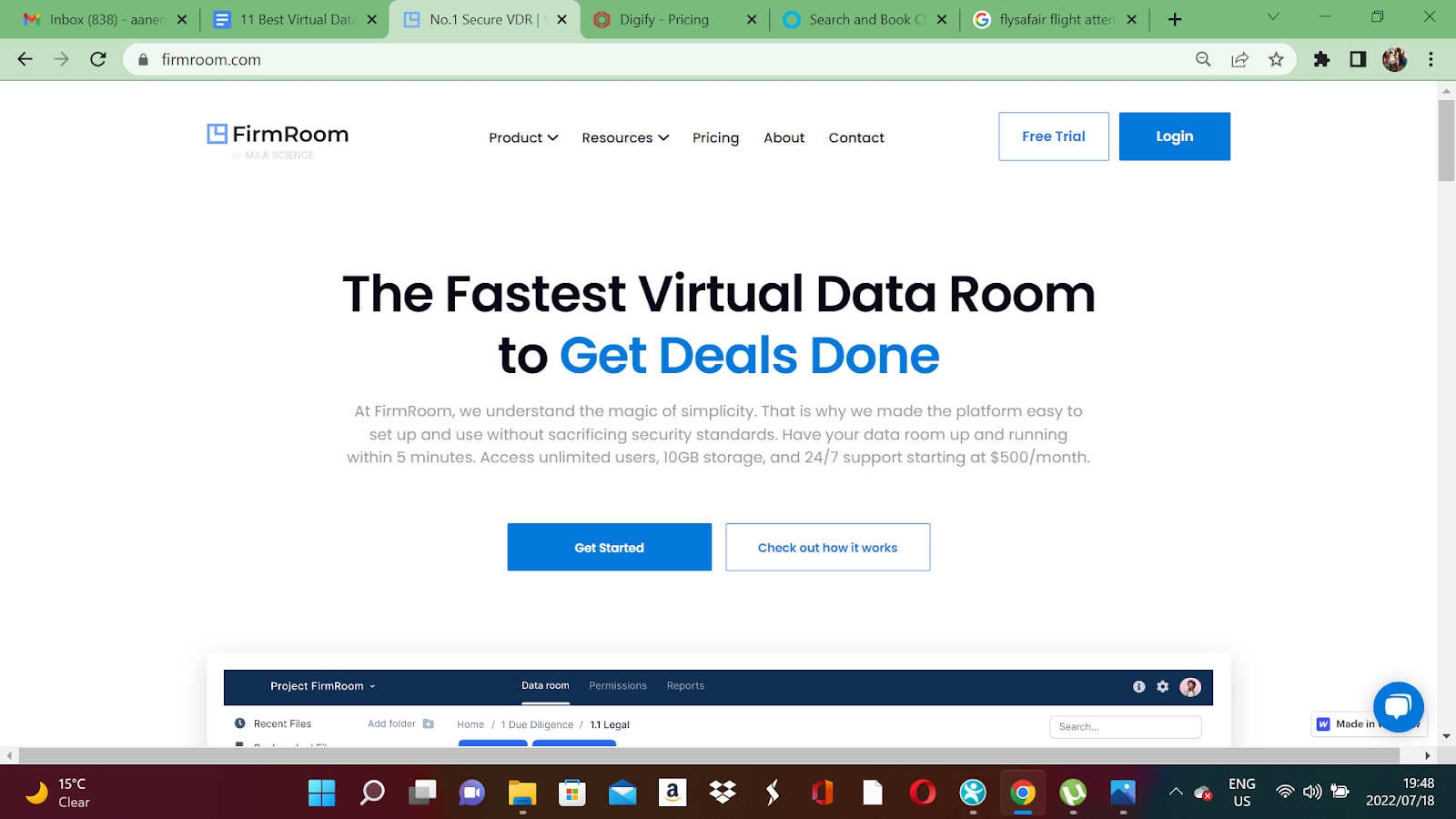Viewport: 1456px width, 819px height.
Task: Click the Add folder link
Action: 391,724
